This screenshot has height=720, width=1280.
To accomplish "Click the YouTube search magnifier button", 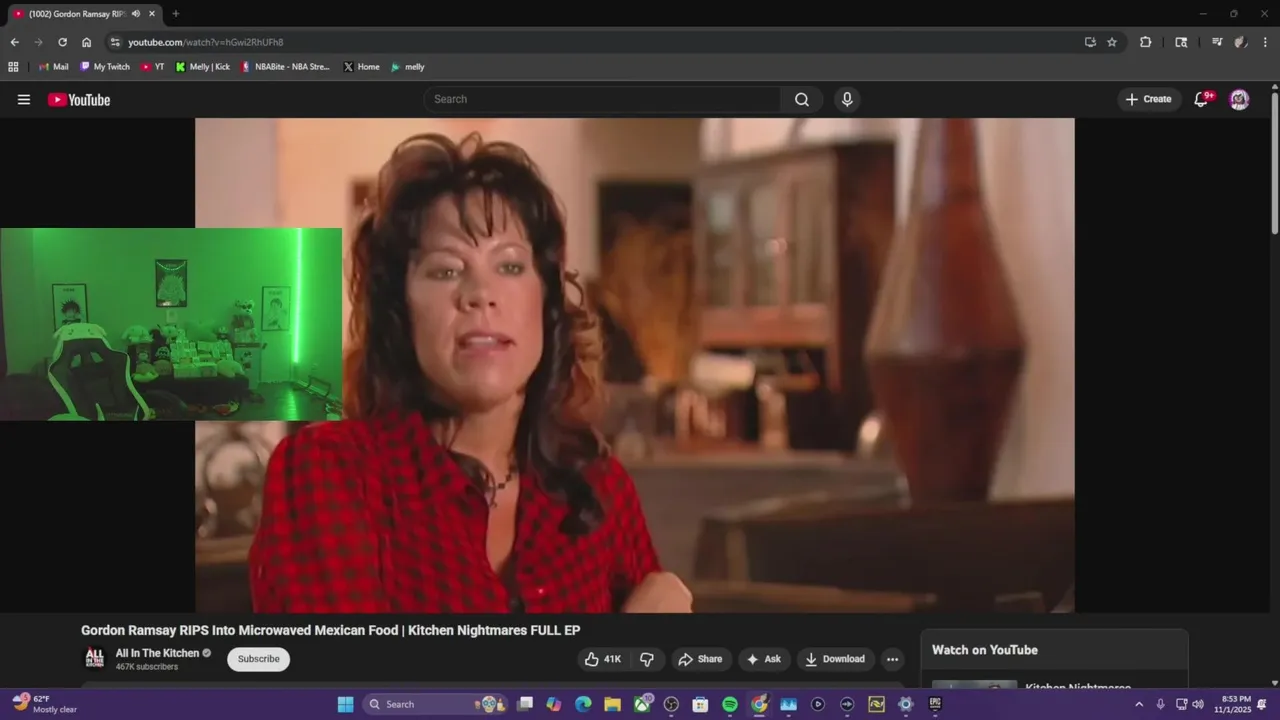I will point(802,99).
